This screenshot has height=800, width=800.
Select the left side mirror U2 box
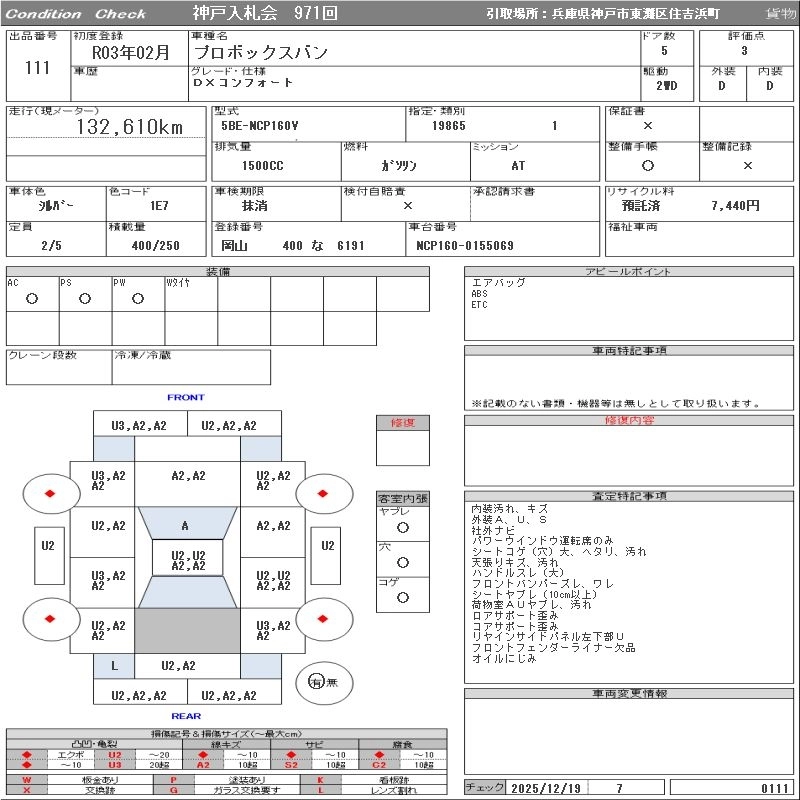[x=47, y=546]
